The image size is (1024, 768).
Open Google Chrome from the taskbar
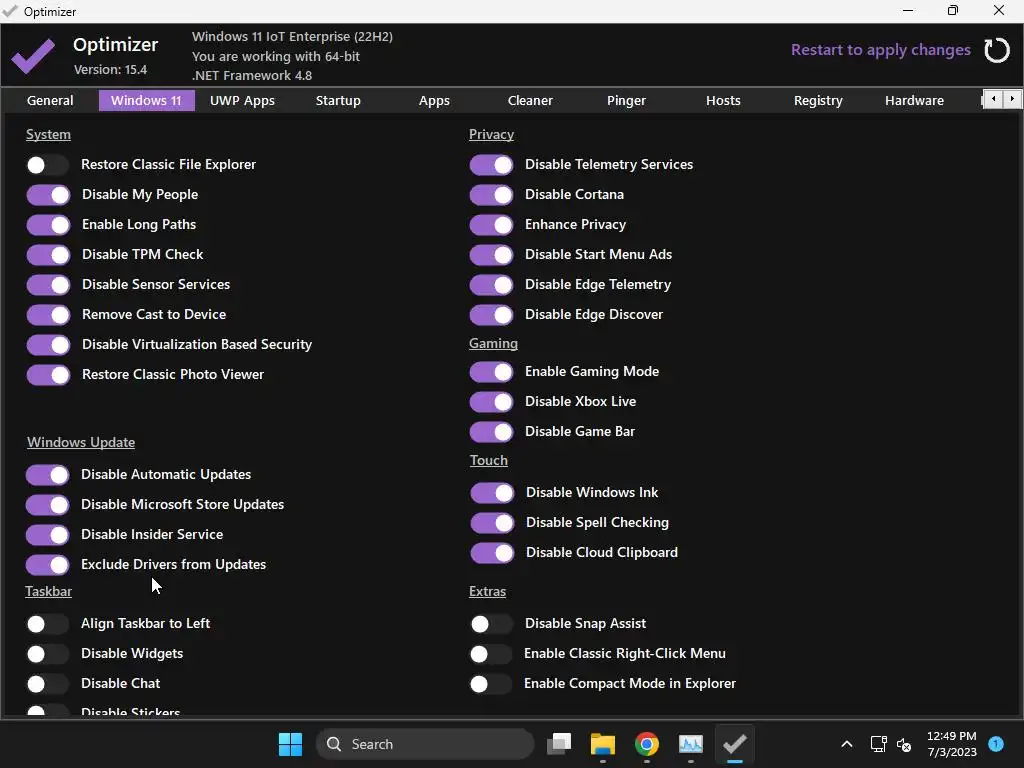tap(647, 744)
